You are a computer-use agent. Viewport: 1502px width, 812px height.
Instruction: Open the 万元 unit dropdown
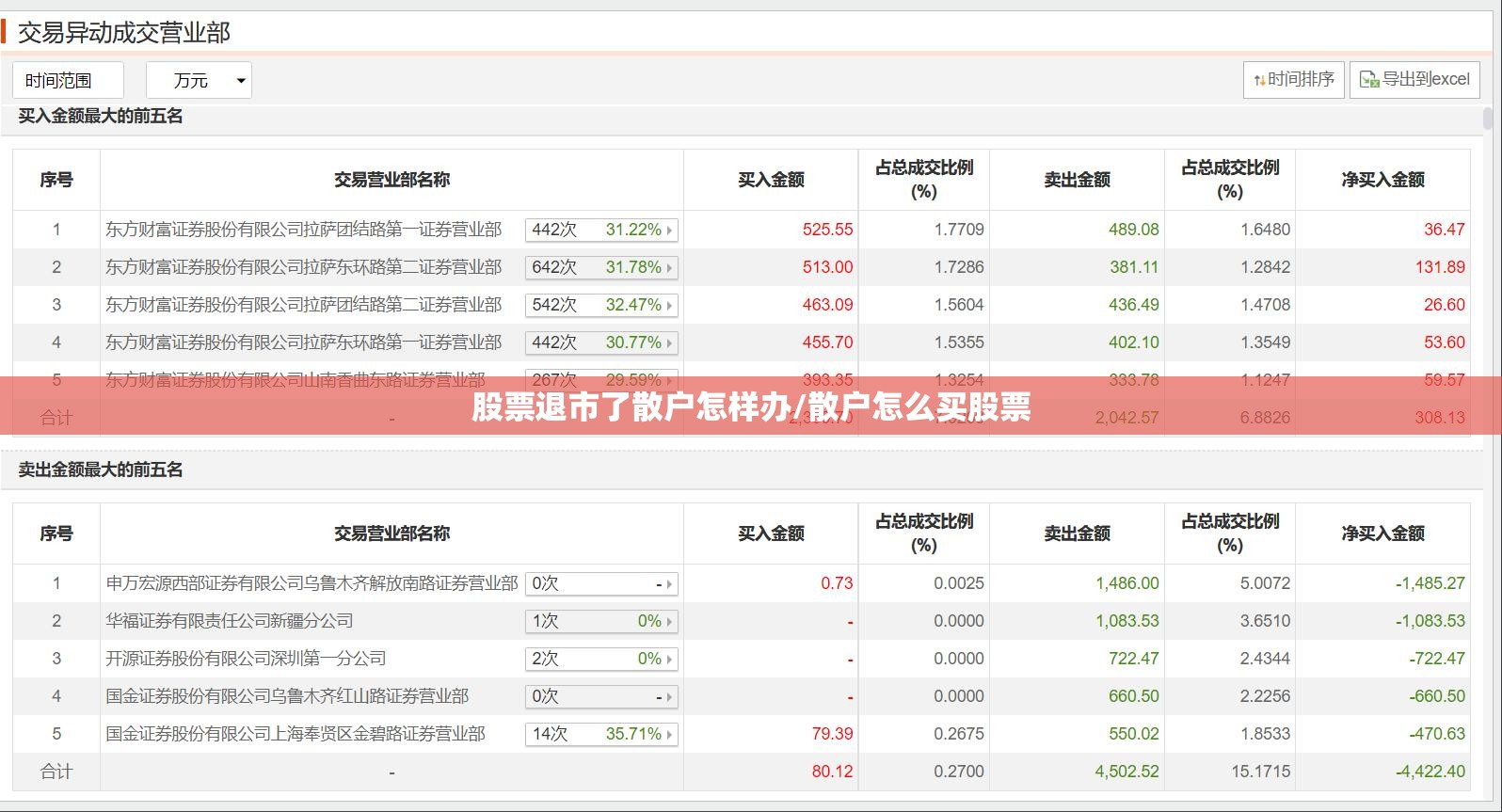(199, 81)
